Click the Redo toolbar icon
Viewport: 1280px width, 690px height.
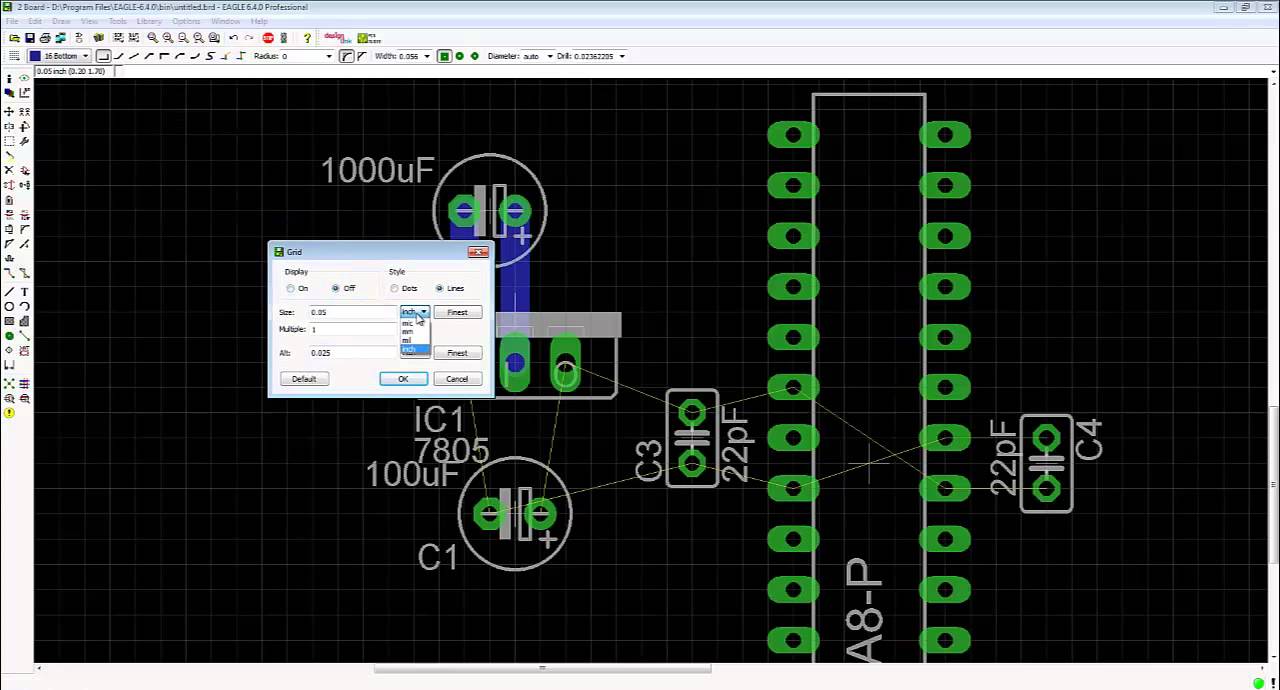pyautogui.click(x=249, y=38)
